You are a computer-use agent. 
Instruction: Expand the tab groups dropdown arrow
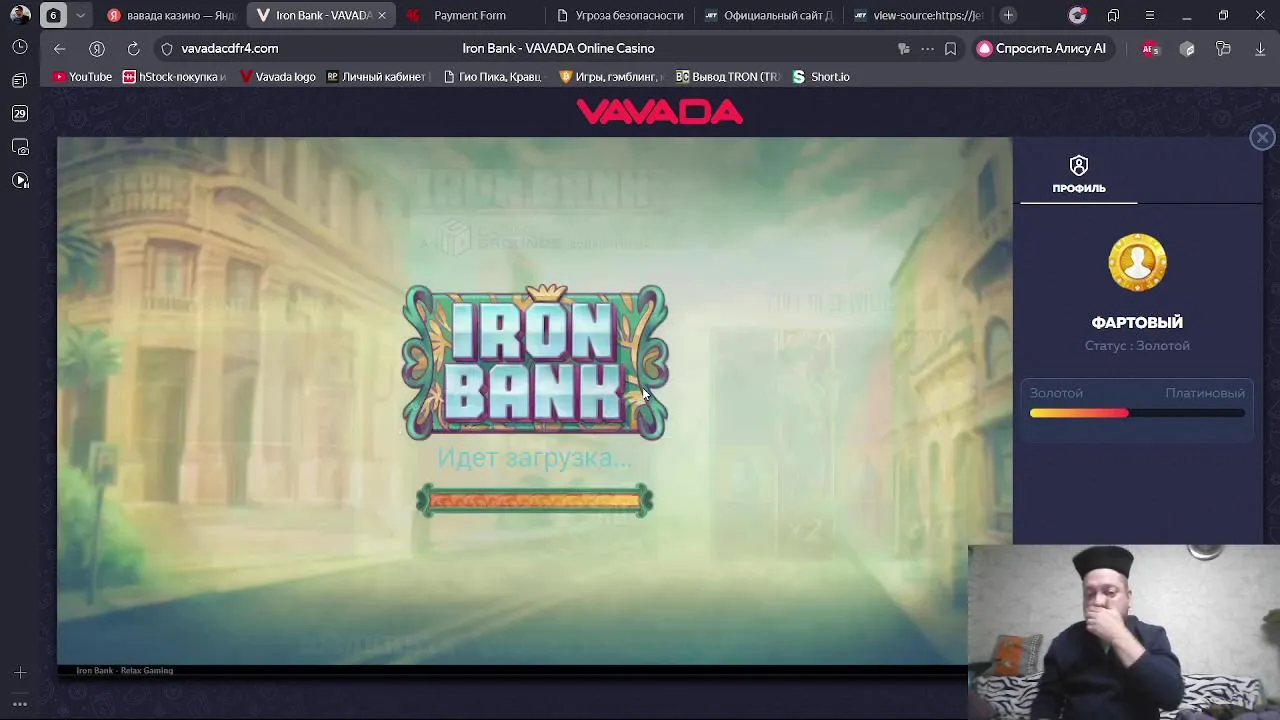(81, 15)
